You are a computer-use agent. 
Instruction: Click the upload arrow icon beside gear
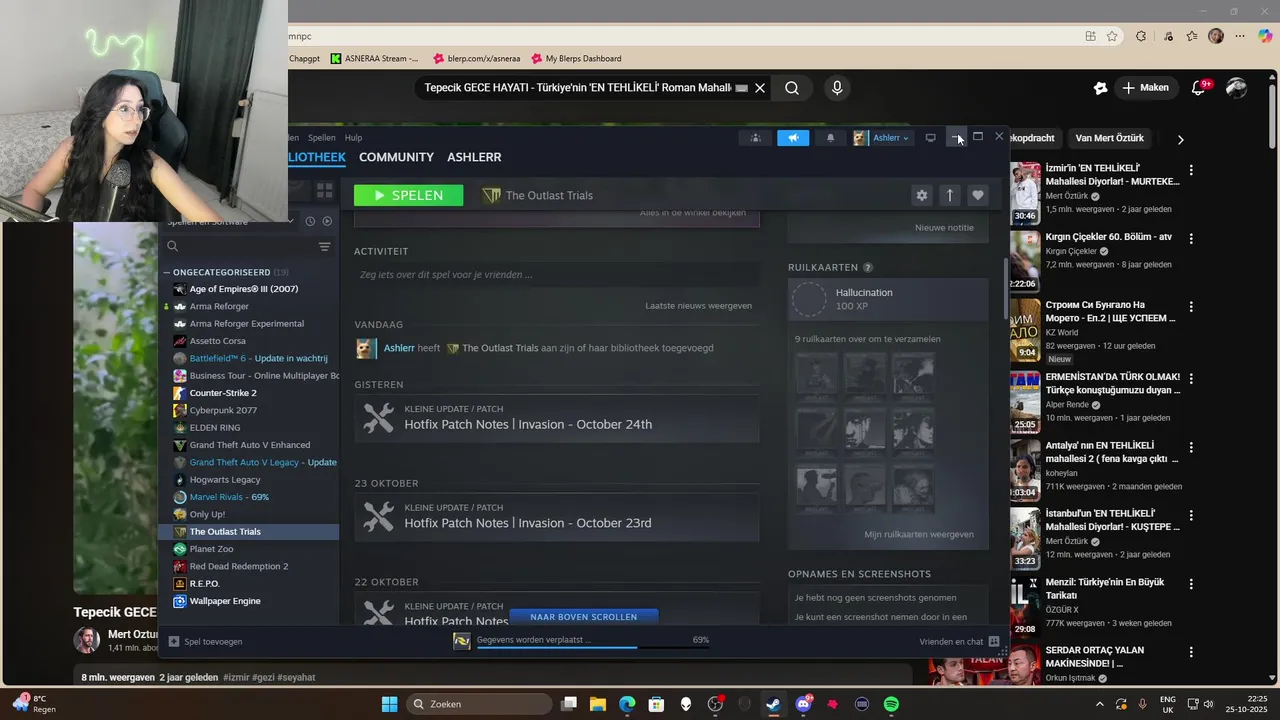(950, 195)
